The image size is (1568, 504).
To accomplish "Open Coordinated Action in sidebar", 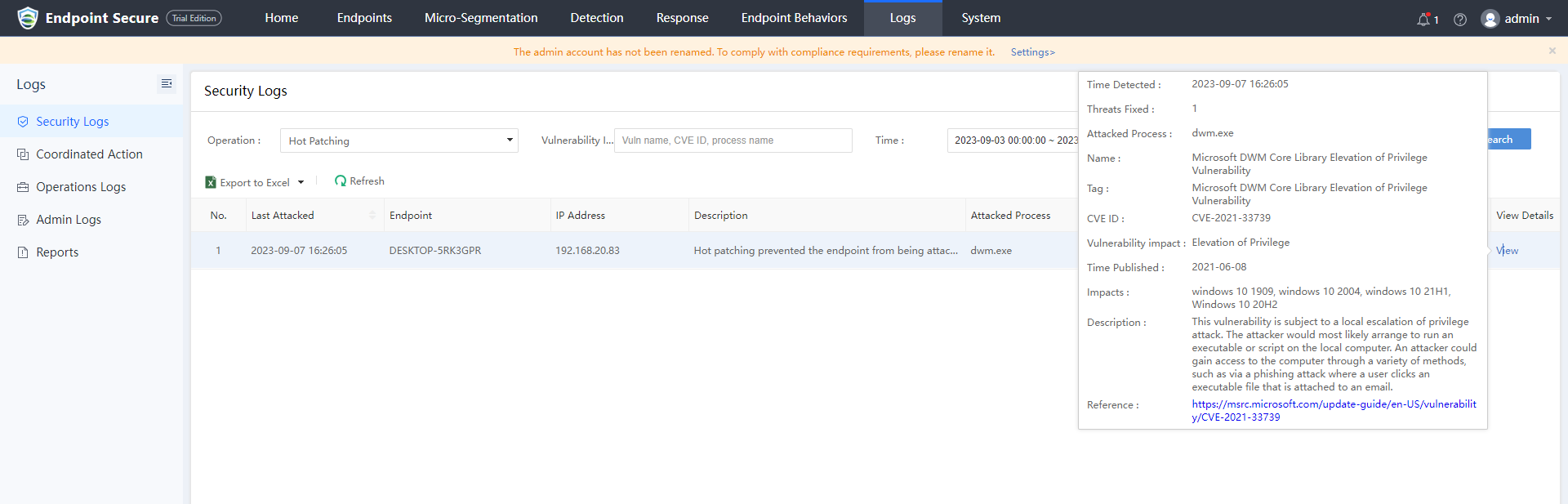I will (x=89, y=154).
